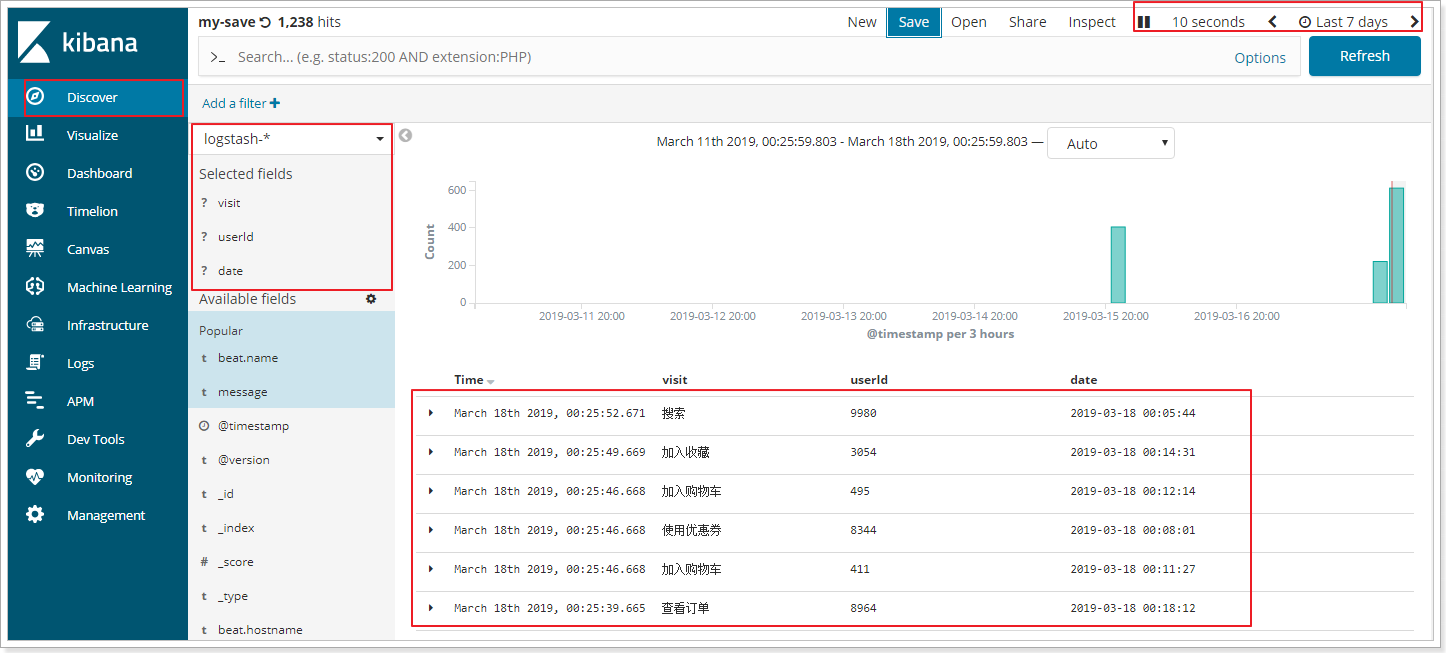Expand the 查看订单 row
This screenshot has height=653, width=1446.
[431, 608]
